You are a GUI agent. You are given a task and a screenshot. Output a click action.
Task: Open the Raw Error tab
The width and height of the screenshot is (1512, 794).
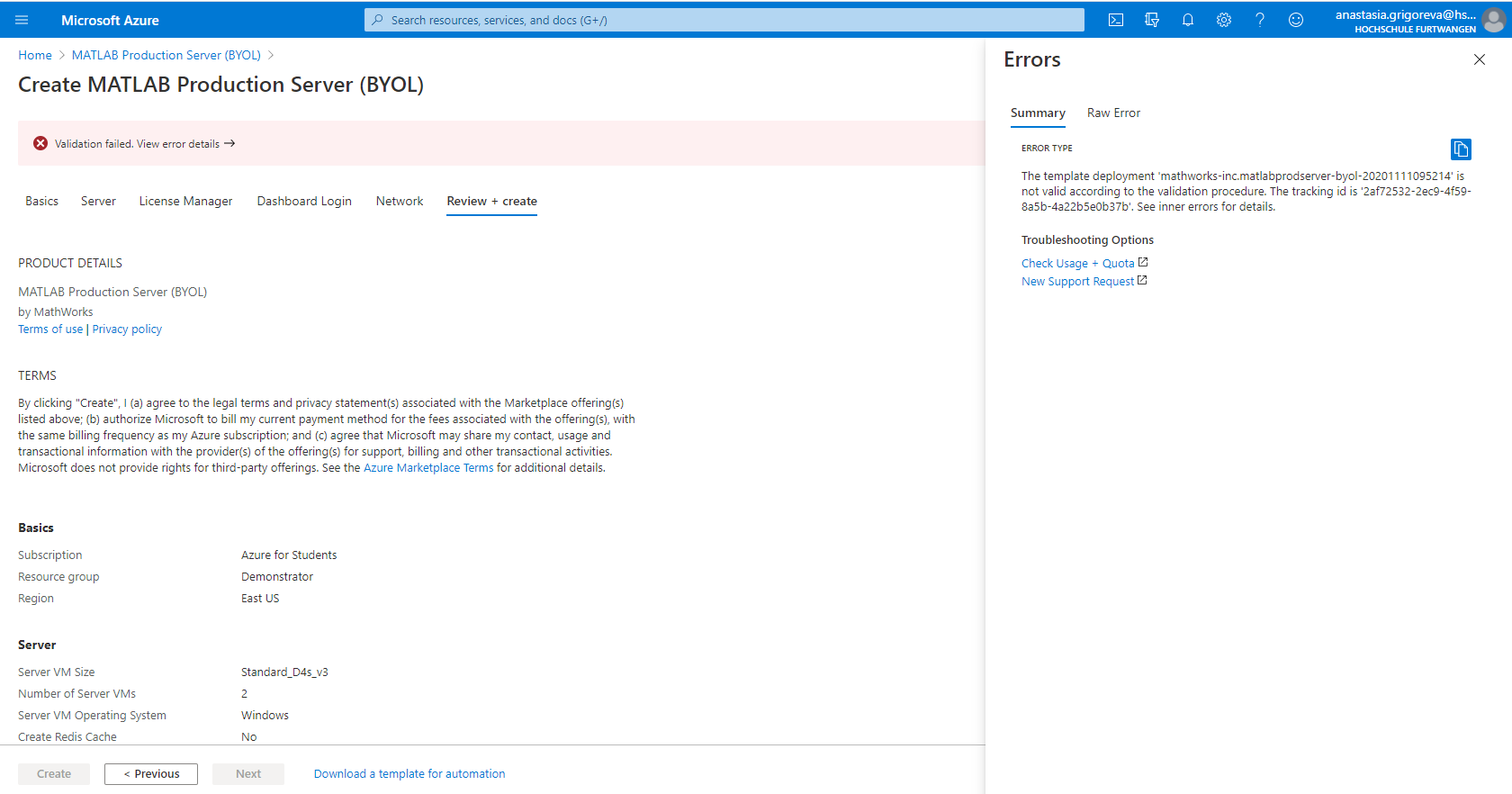pos(1113,113)
